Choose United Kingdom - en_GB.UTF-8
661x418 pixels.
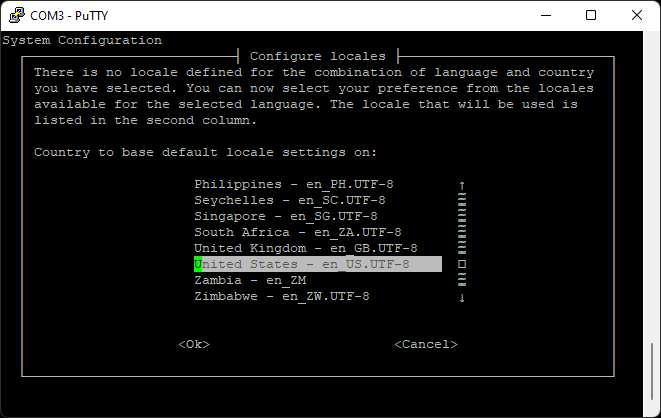click(x=305, y=248)
